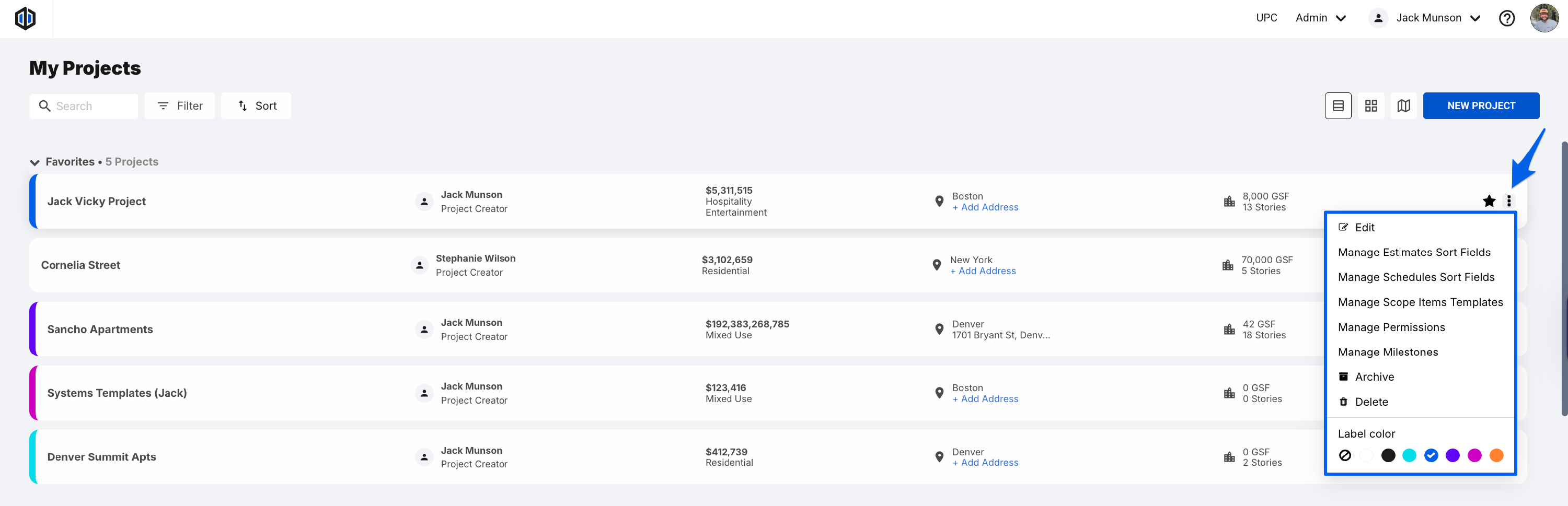The height and width of the screenshot is (506, 1568).
Task: Open the user profile photo avatar
Action: [1544, 18]
